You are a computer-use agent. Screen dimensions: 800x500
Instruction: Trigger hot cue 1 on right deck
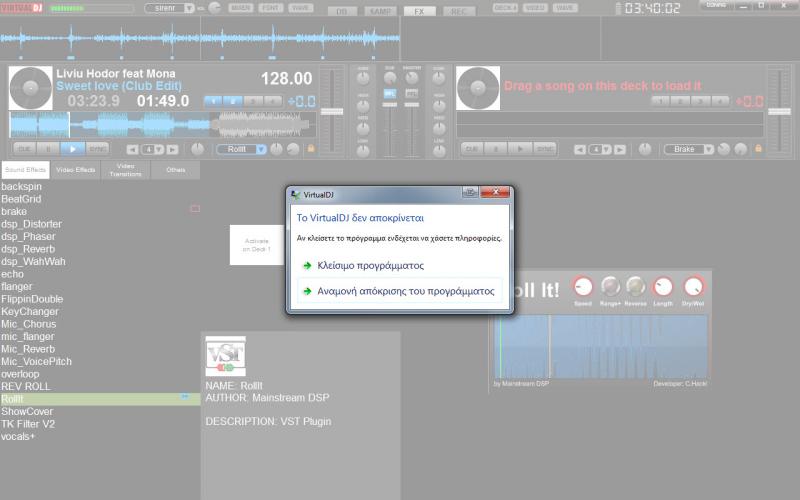pyautogui.click(x=660, y=101)
